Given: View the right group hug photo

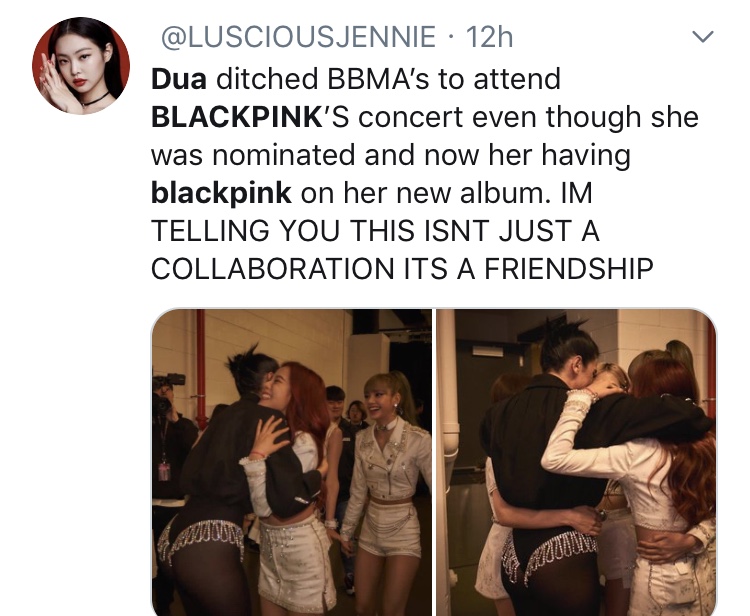Looking at the screenshot, I should (x=576, y=462).
